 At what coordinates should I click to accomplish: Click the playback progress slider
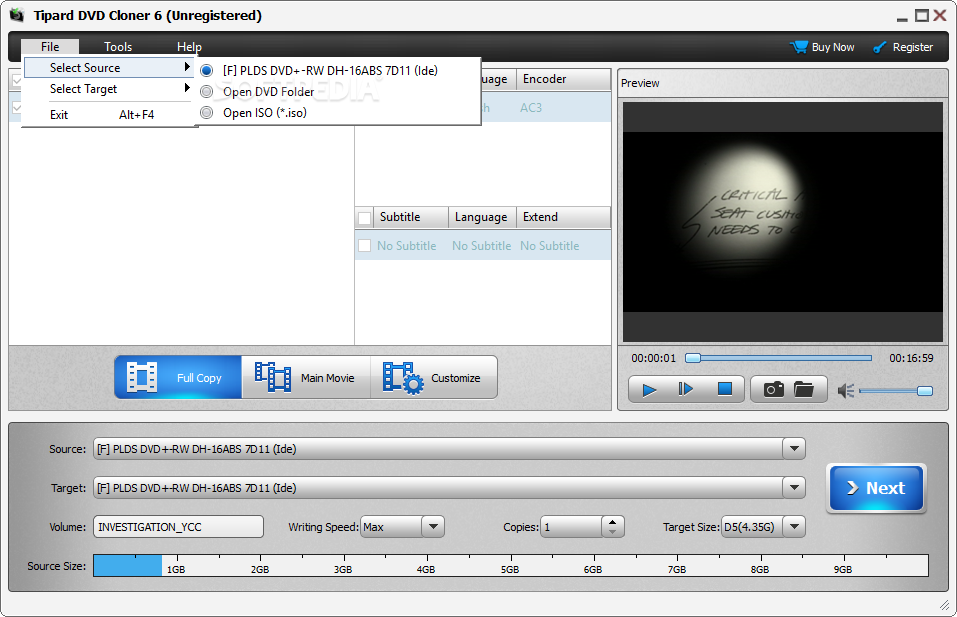coord(779,358)
